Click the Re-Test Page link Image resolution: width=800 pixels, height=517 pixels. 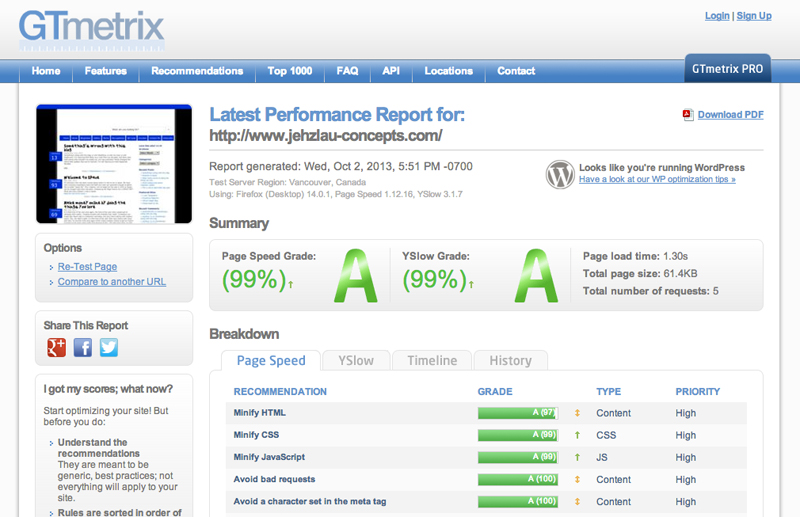87,267
